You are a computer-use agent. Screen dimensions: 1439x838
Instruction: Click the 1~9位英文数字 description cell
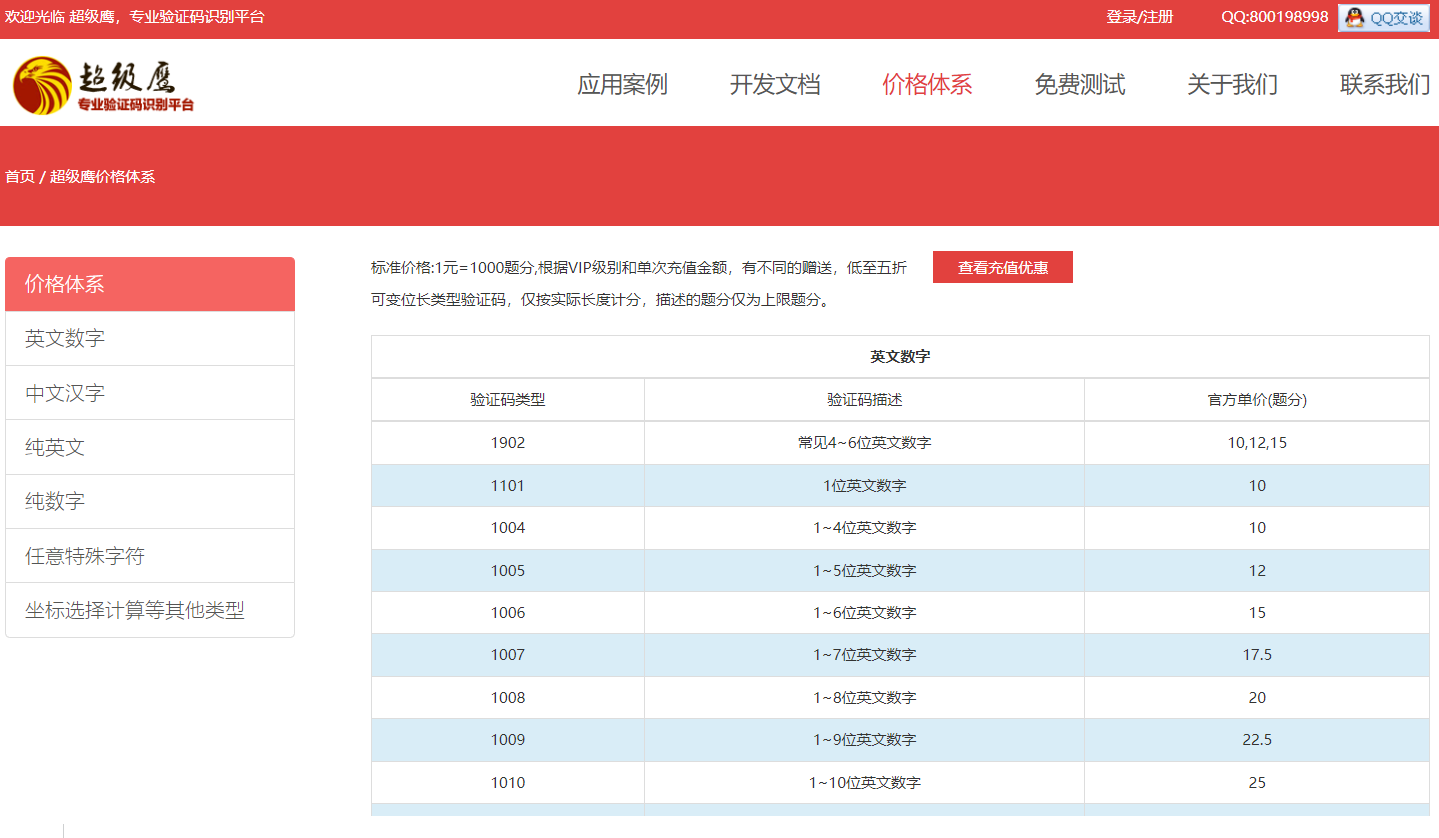865,740
